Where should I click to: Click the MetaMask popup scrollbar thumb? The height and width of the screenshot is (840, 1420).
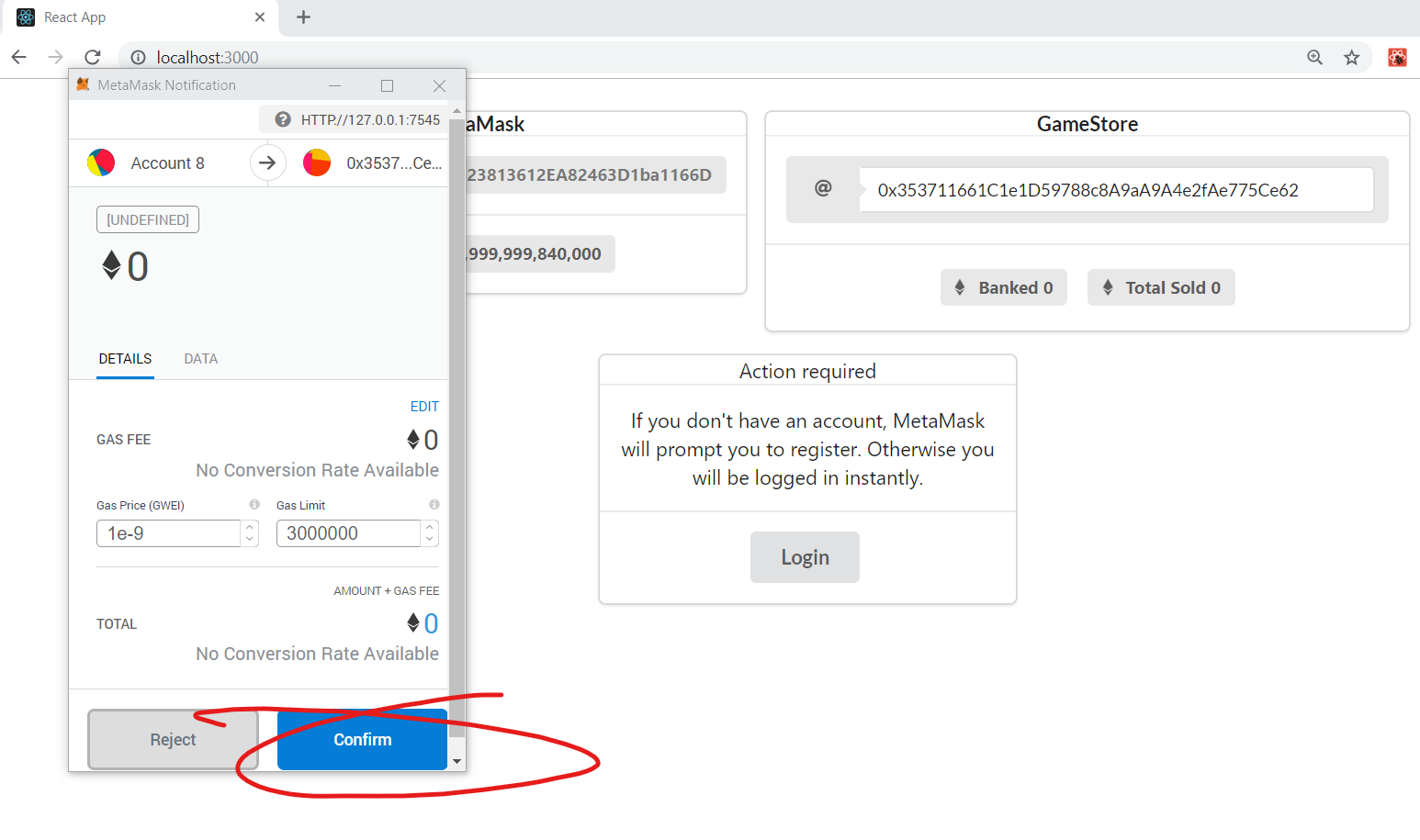click(x=456, y=428)
